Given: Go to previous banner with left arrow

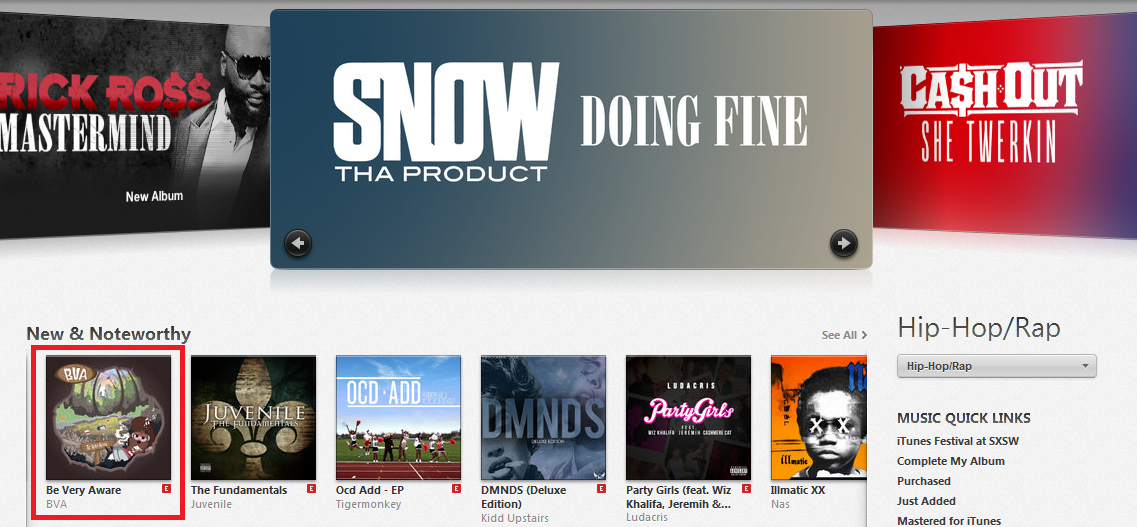Looking at the screenshot, I should click(x=298, y=243).
